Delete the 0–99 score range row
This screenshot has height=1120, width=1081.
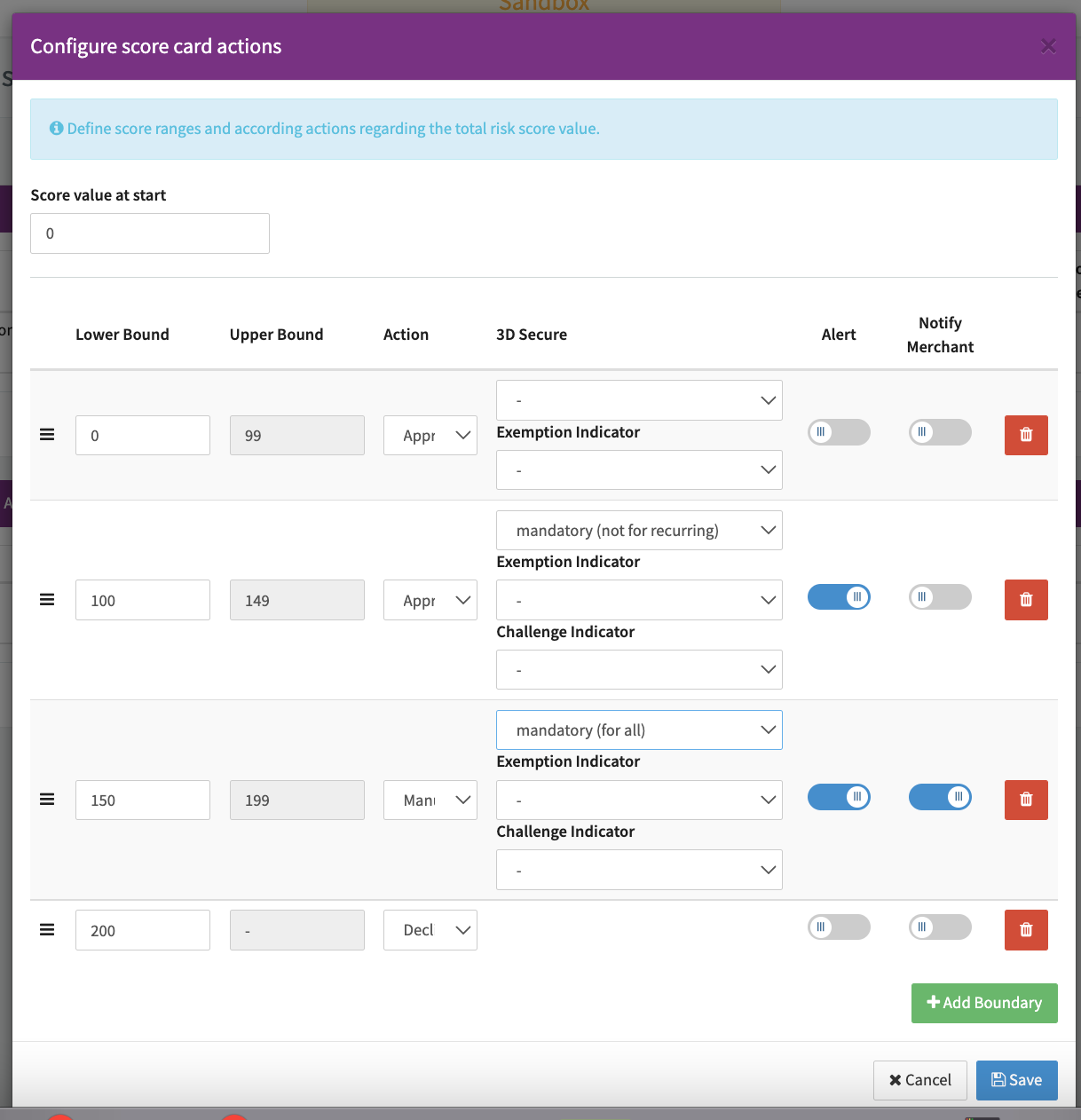(1025, 435)
